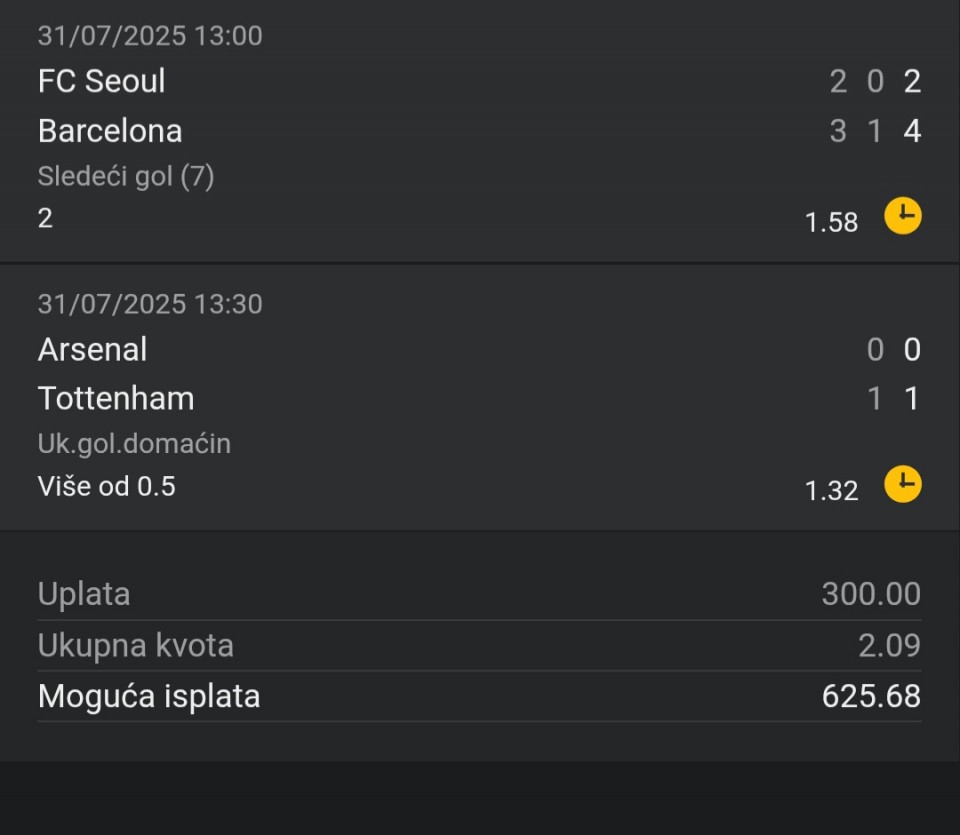The width and height of the screenshot is (960, 835).
Task: Click the Moguća isplata amount 625.68
Action: coord(871,696)
